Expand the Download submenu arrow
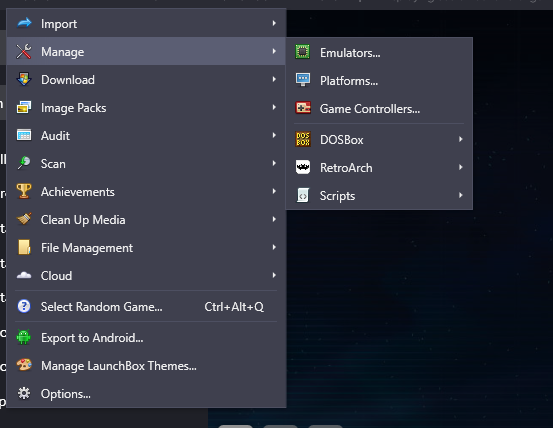 274,79
